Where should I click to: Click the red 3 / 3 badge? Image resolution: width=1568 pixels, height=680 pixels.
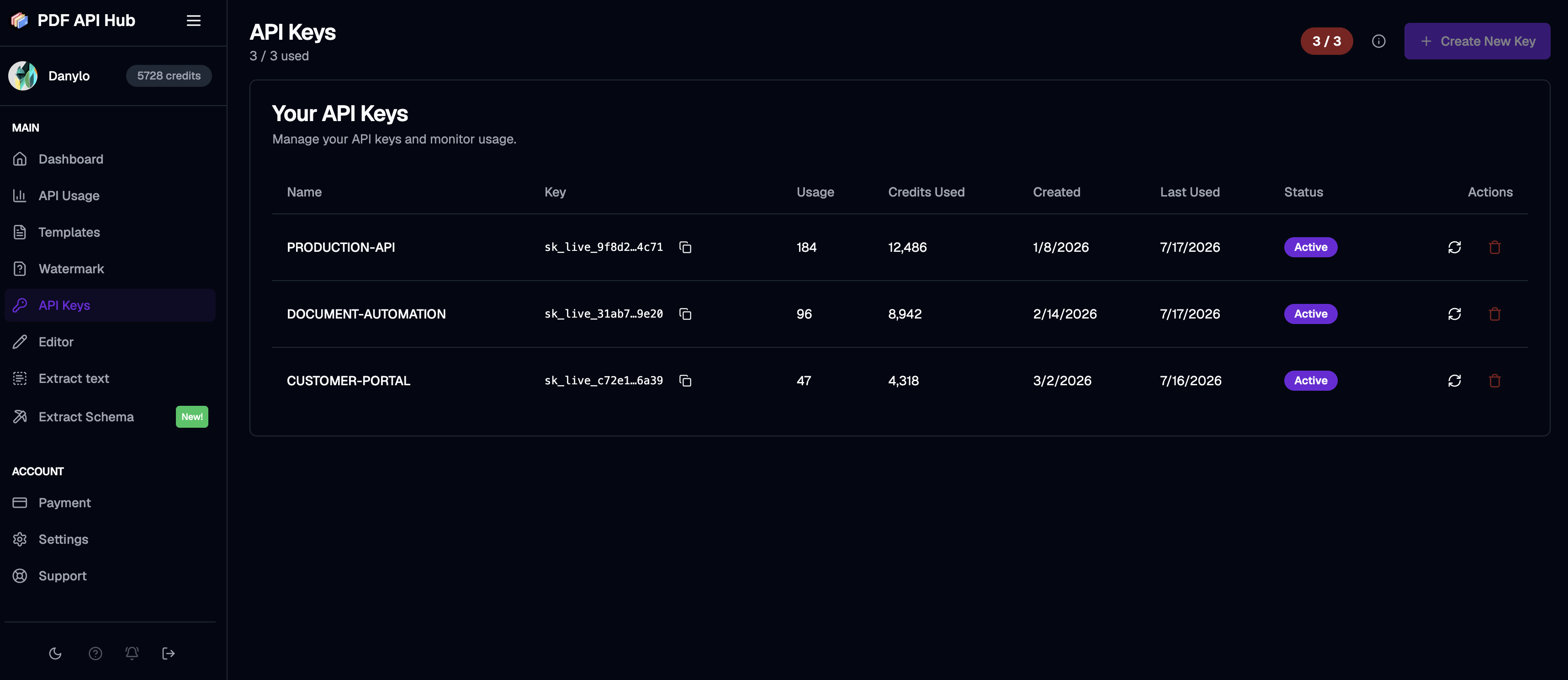(1326, 41)
